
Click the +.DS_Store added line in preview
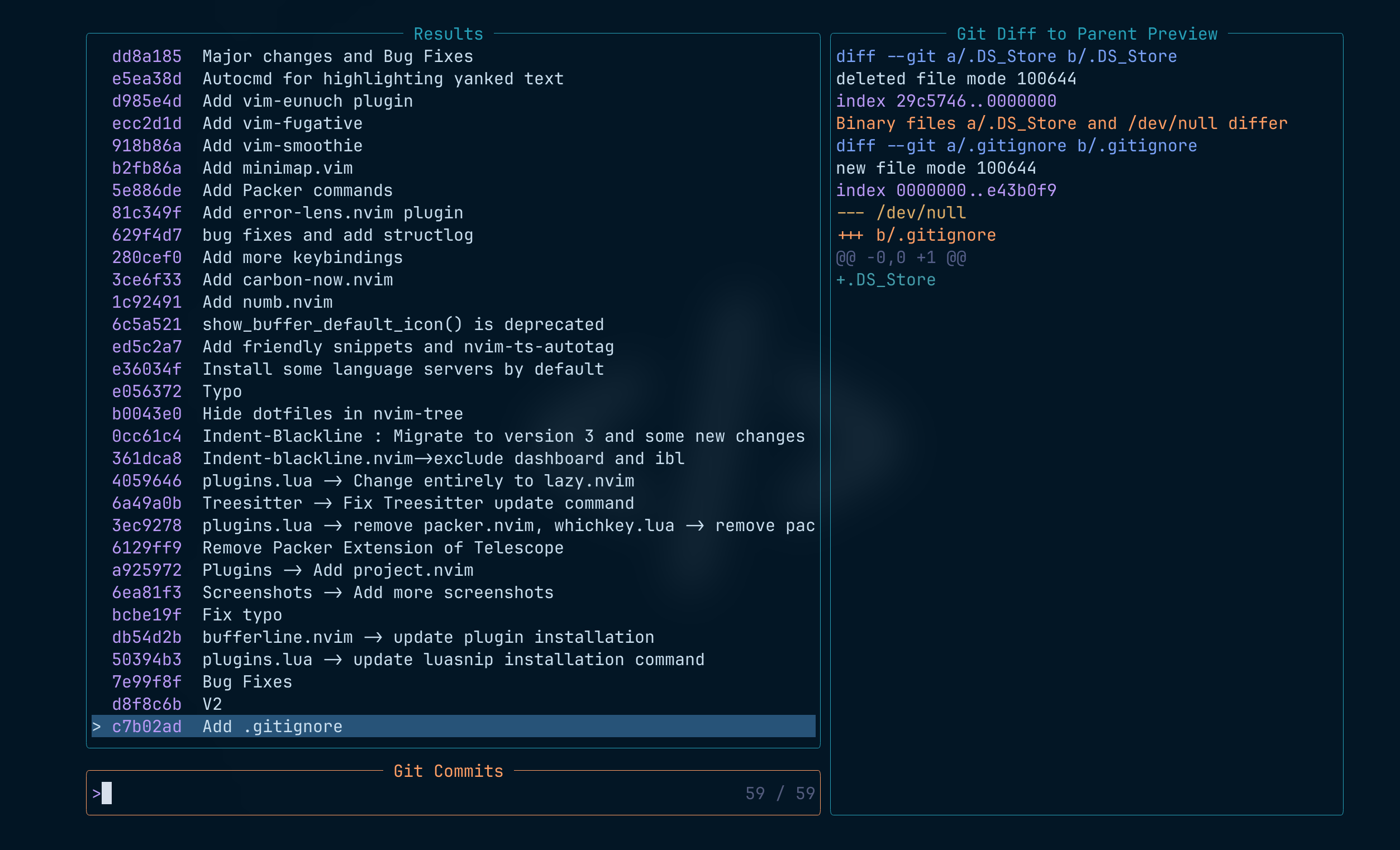point(885,280)
